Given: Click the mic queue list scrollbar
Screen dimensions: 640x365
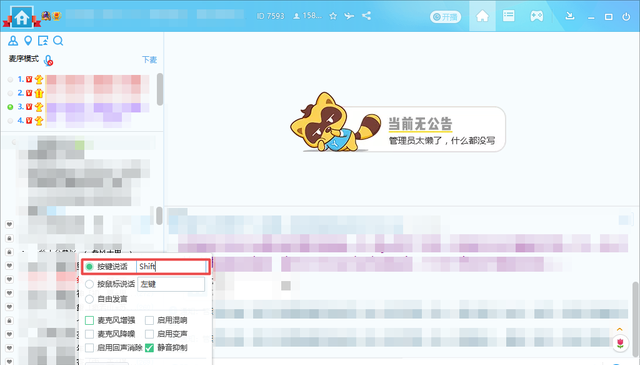Looking at the screenshot, I should tap(160, 89).
